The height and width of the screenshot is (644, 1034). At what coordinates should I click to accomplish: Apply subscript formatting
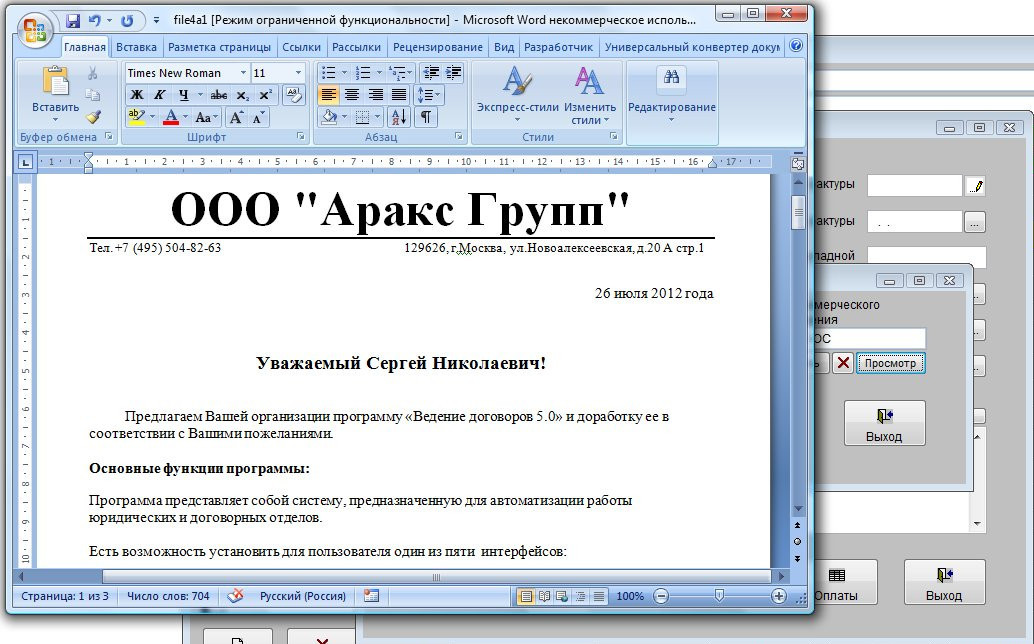pos(242,95)
